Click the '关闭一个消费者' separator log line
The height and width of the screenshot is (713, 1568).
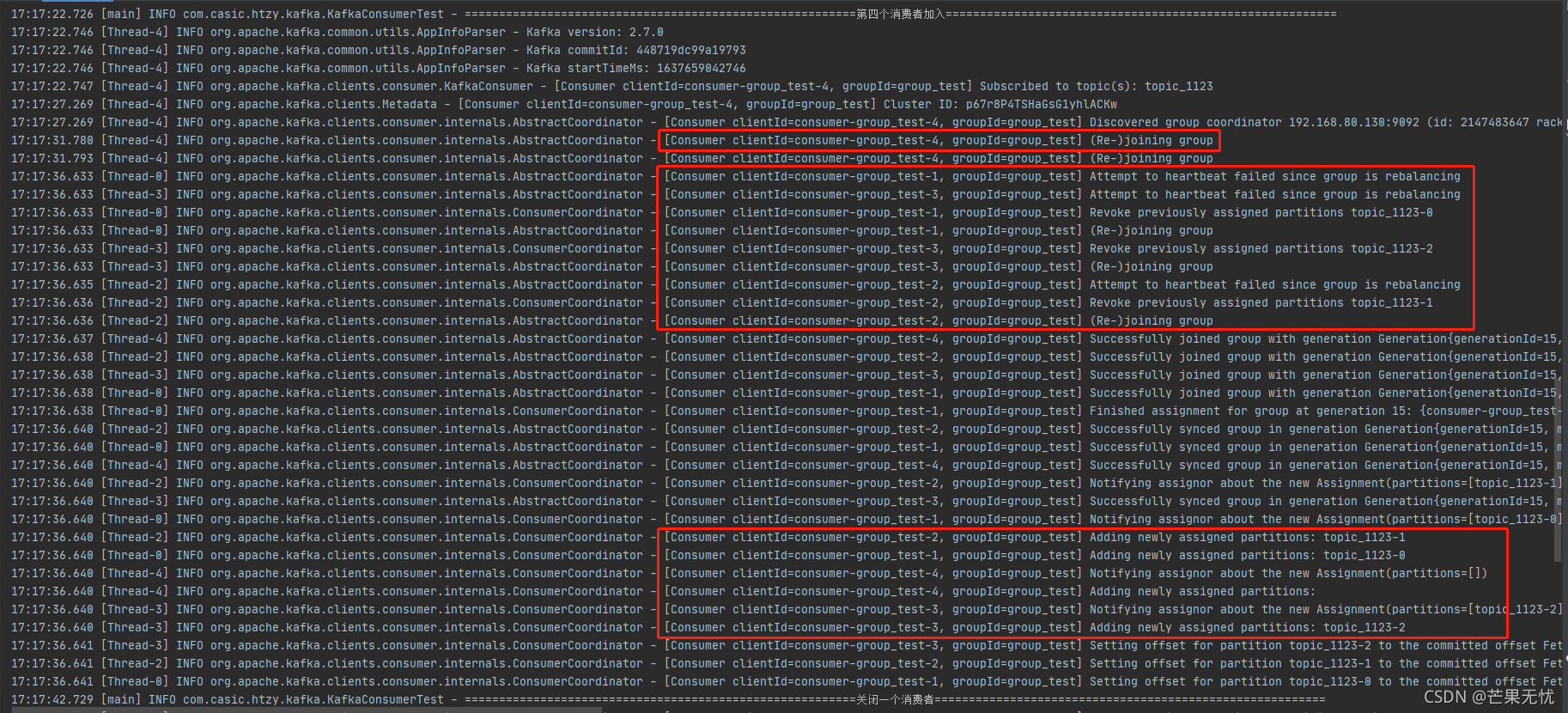point(668,699)
